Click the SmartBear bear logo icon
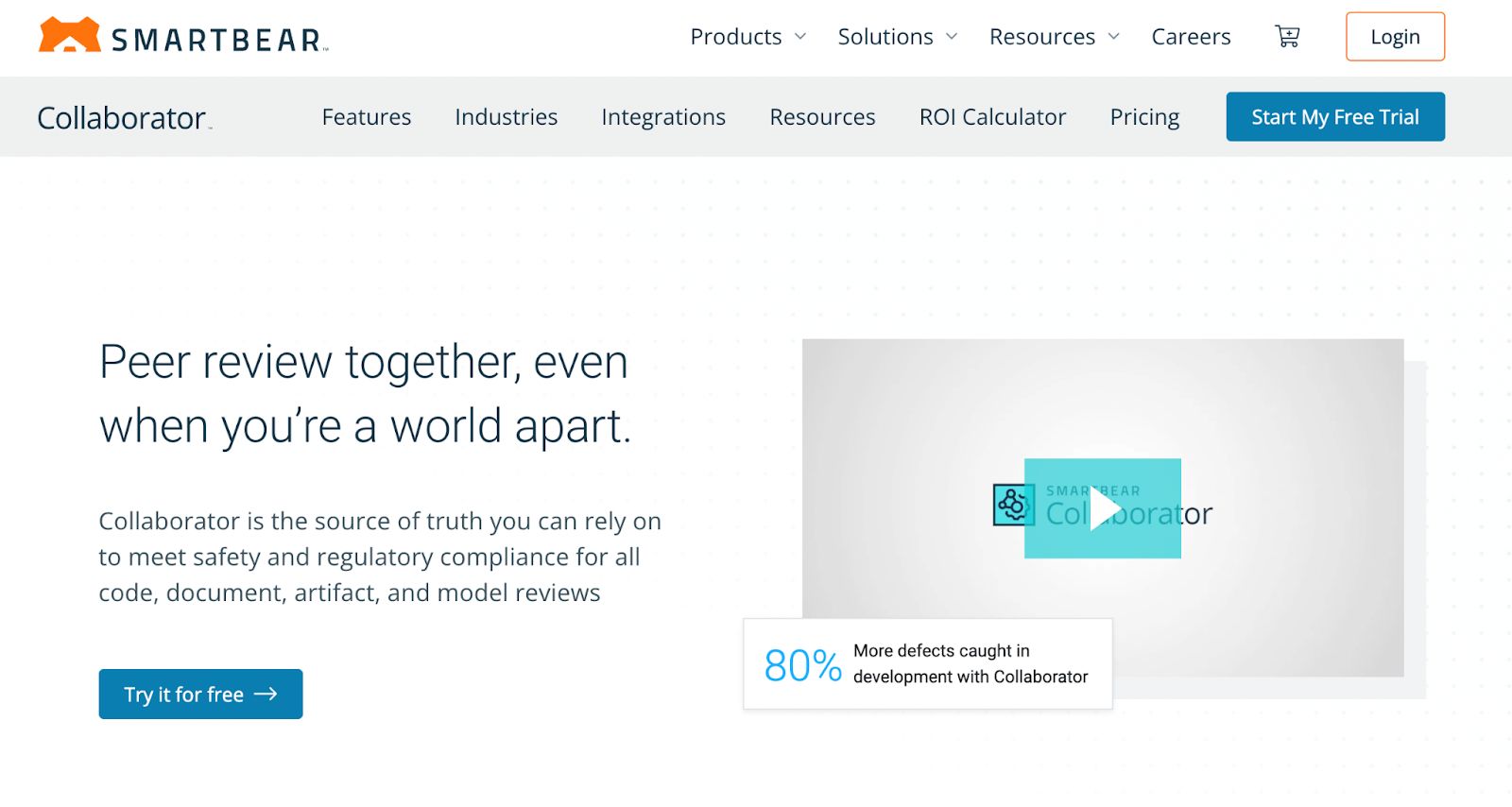The height and width of the screenshot is (807, 1512). [69, 35]
